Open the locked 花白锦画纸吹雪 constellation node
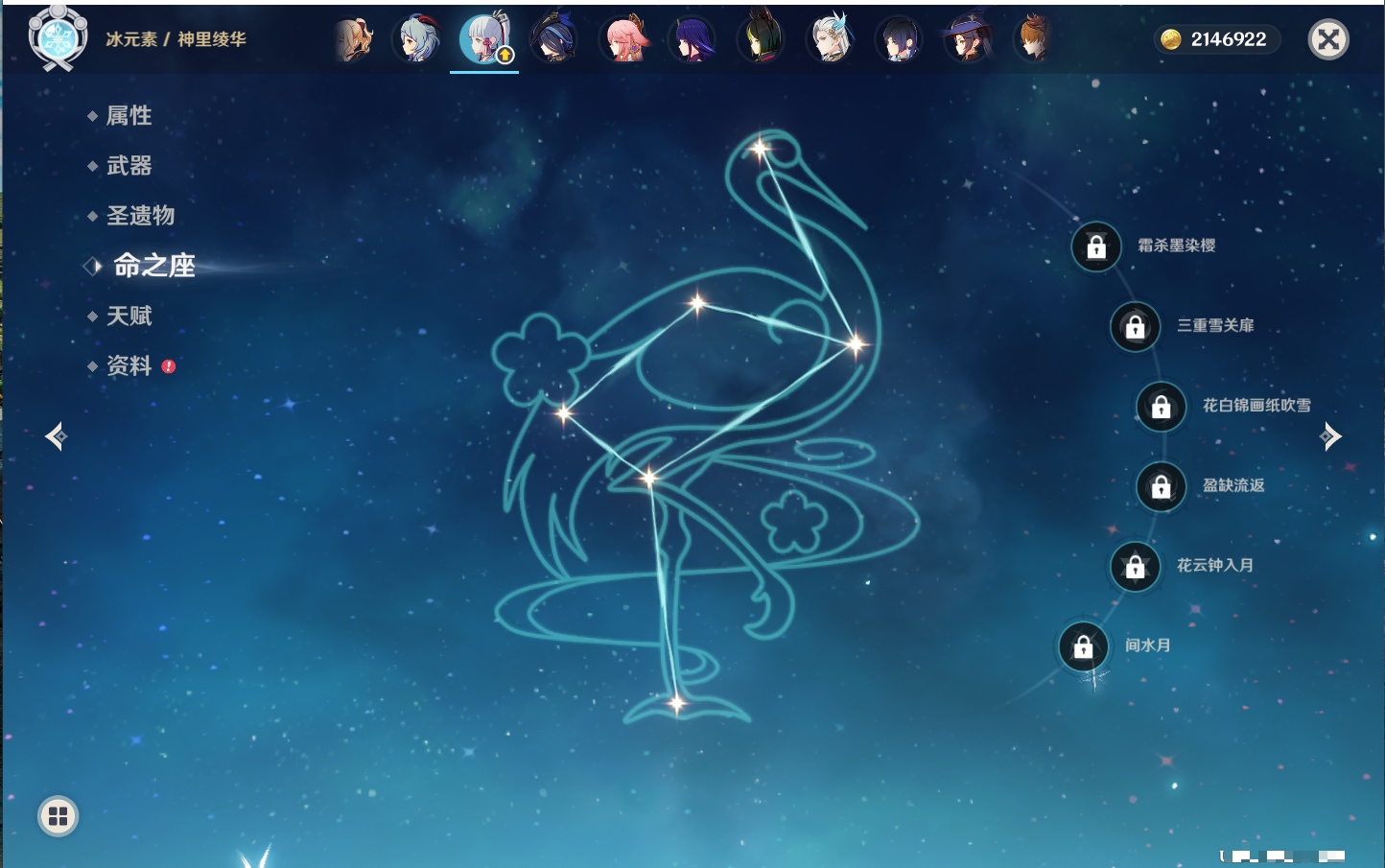 click(1162, 407)
